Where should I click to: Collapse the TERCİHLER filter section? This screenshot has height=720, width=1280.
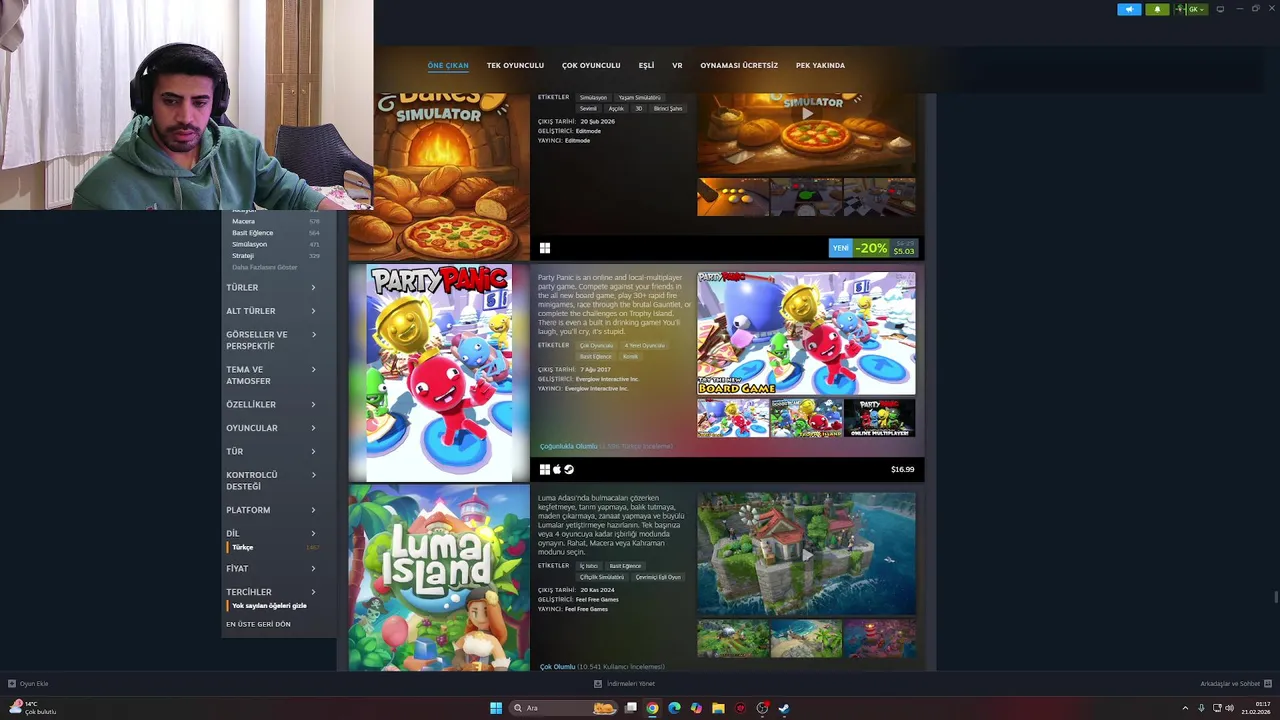[271, 592]
